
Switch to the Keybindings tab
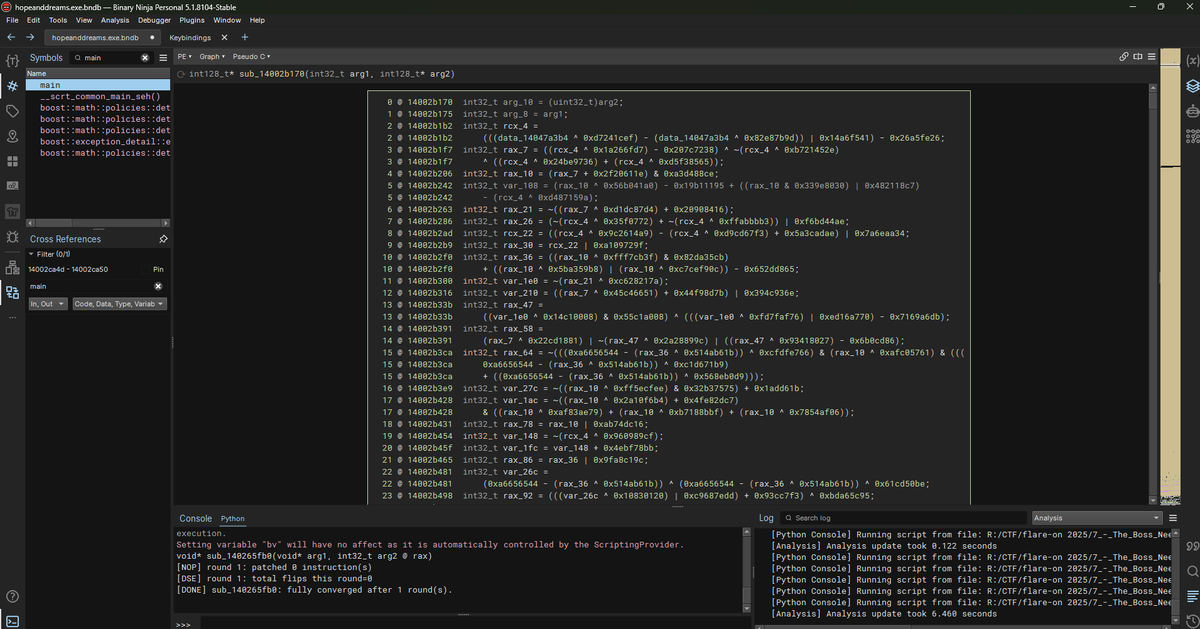[x=191, y=37]
